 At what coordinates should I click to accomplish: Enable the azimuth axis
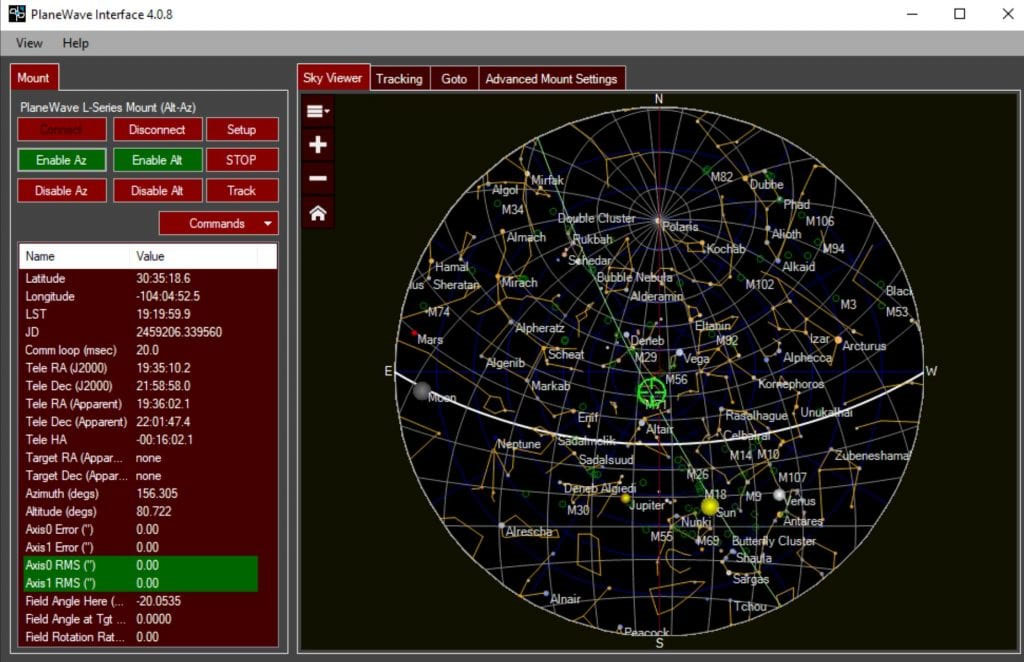click(60, 160)
